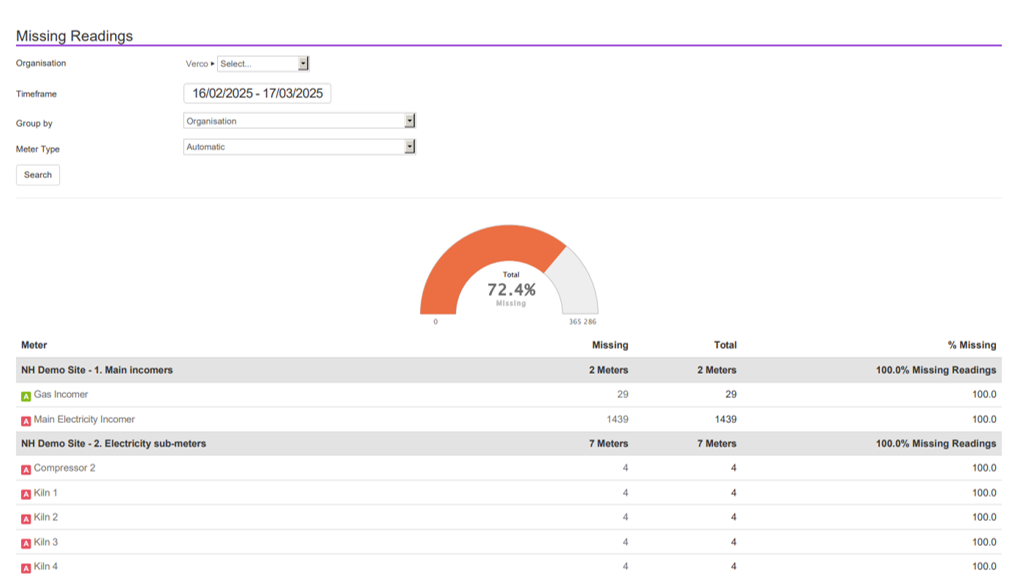Click the red Main Electricity Incomer icon
1009x574 pixels.
pos(26,421)
